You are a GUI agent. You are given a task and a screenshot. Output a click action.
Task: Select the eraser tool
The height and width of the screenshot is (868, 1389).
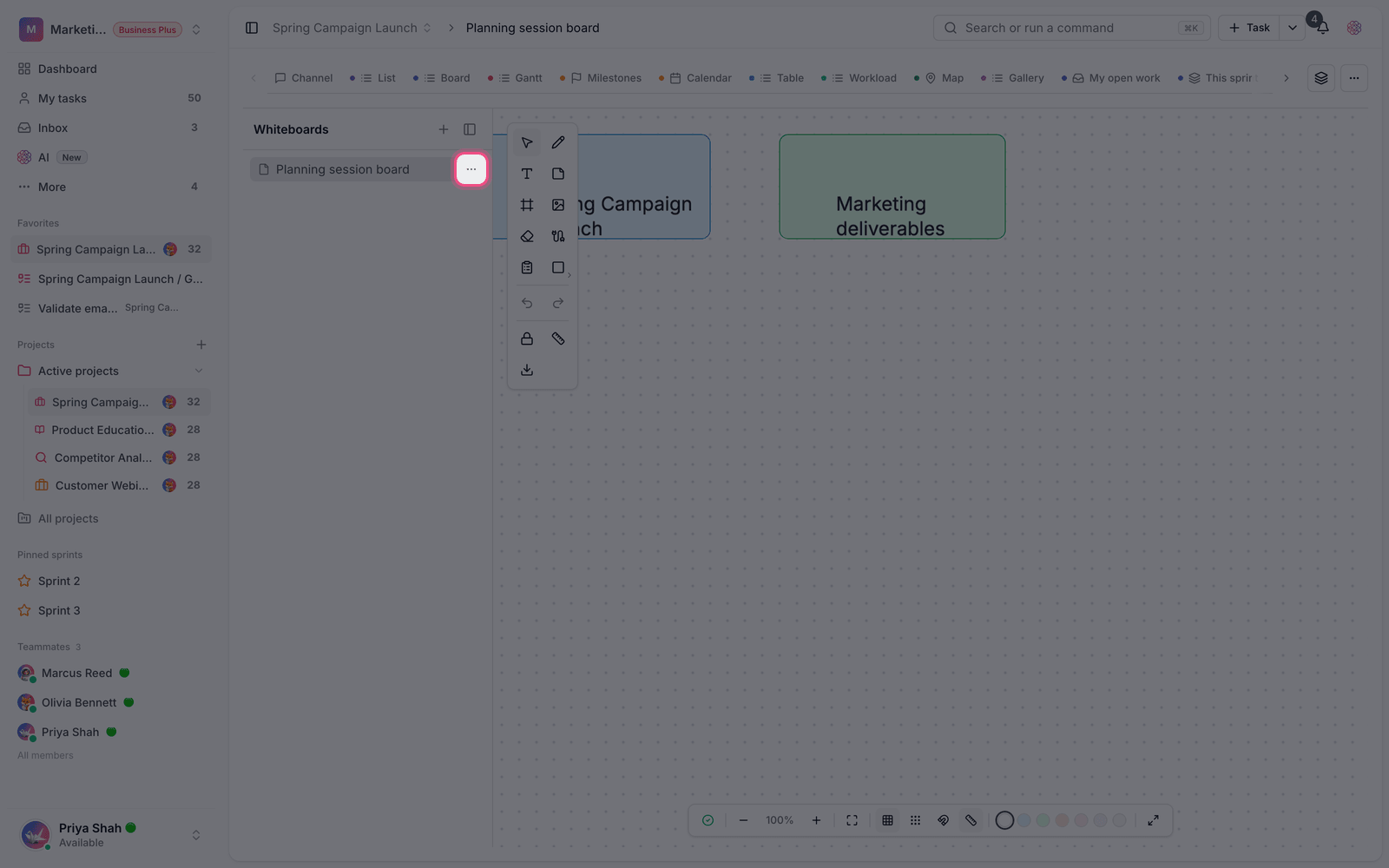[x=527, y=236]
